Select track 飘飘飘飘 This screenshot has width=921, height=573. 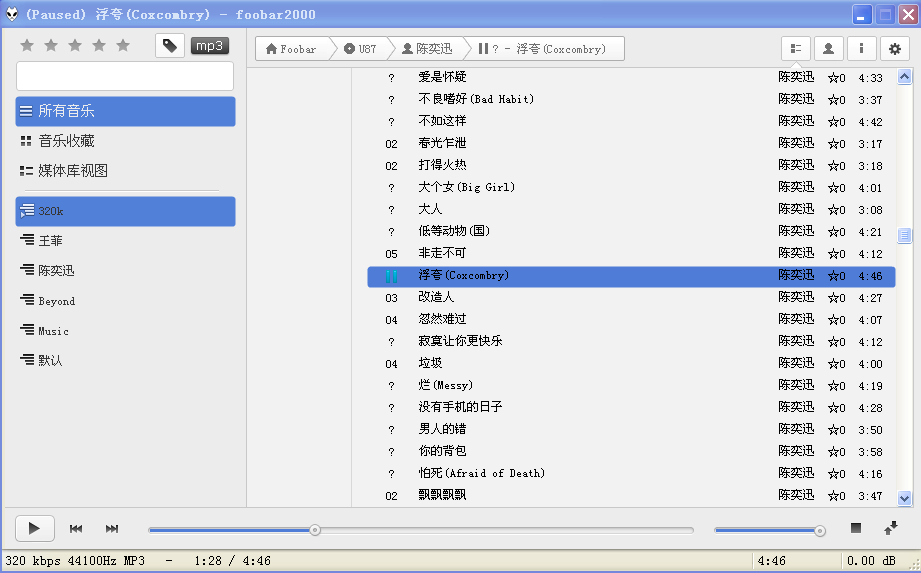click(631, 496)
